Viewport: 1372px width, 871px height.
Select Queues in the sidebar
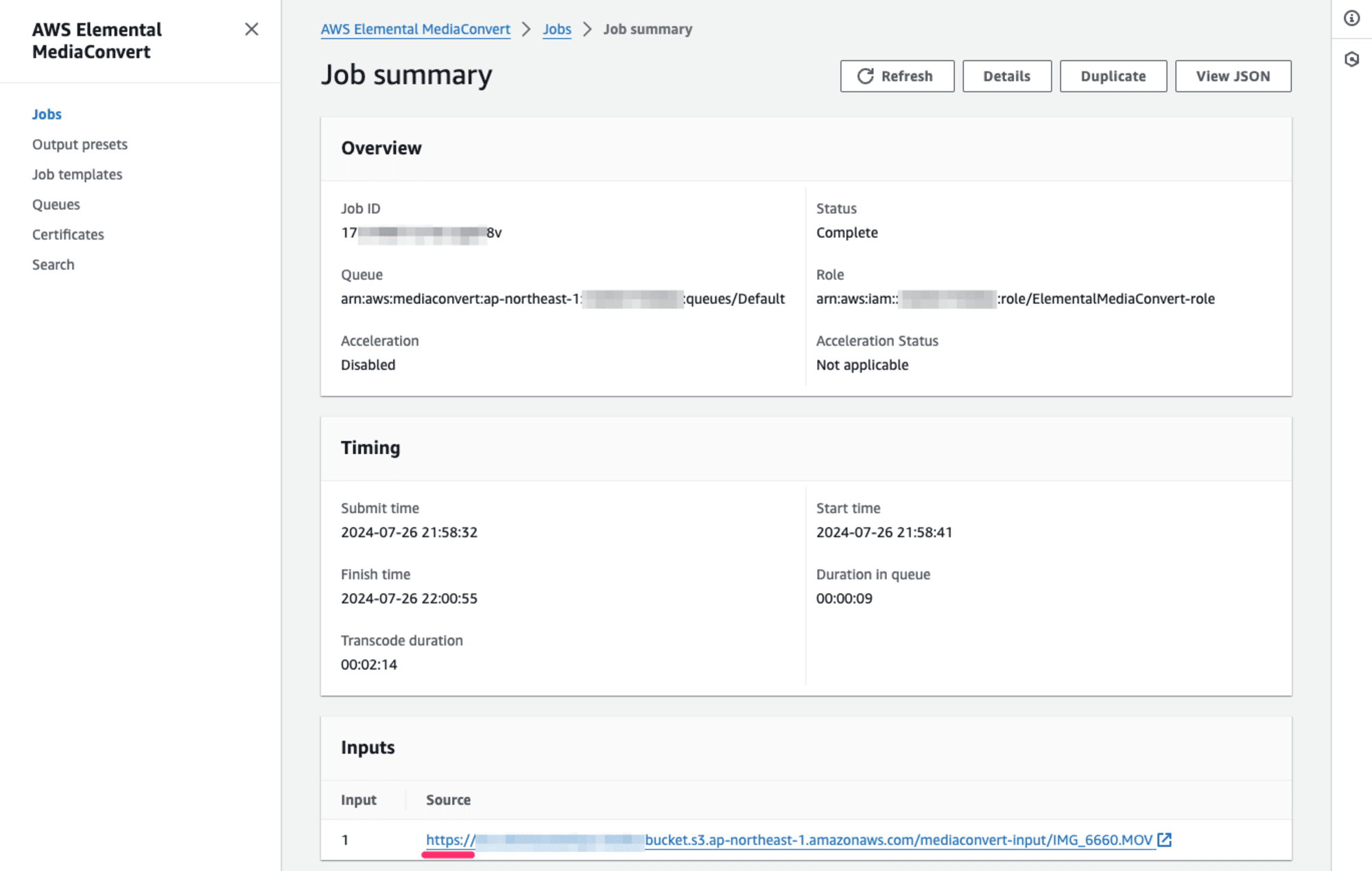(56, 204)
